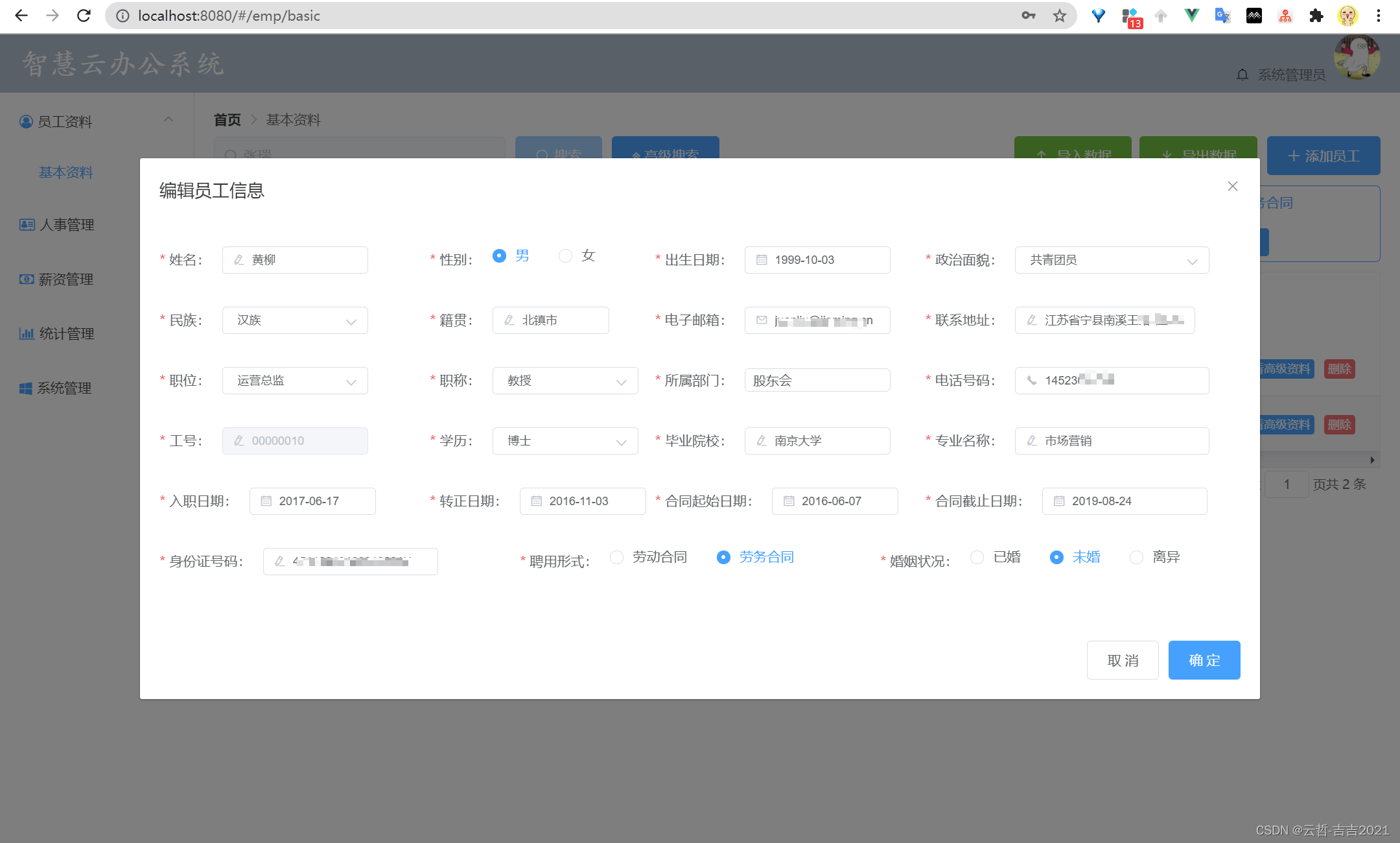1400x843 pixels.
Task: Click the 确定 confirm button
Action: (x=1204, y=660)
